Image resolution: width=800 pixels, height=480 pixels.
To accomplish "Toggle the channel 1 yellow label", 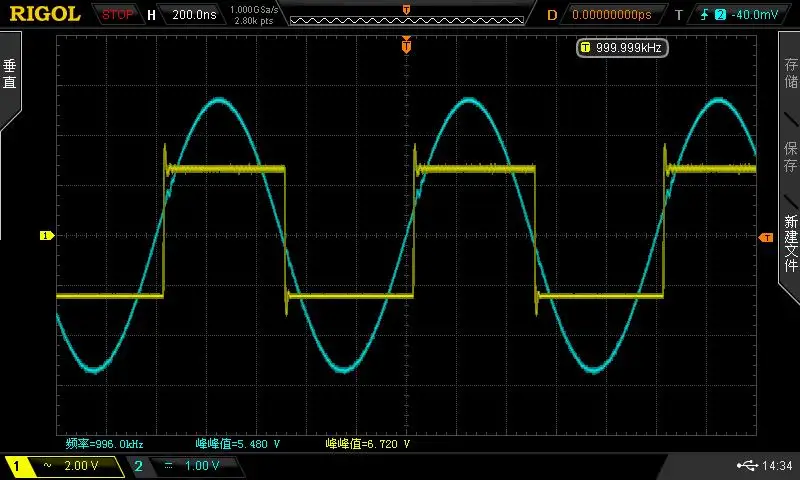I will (x=16, y=466).
